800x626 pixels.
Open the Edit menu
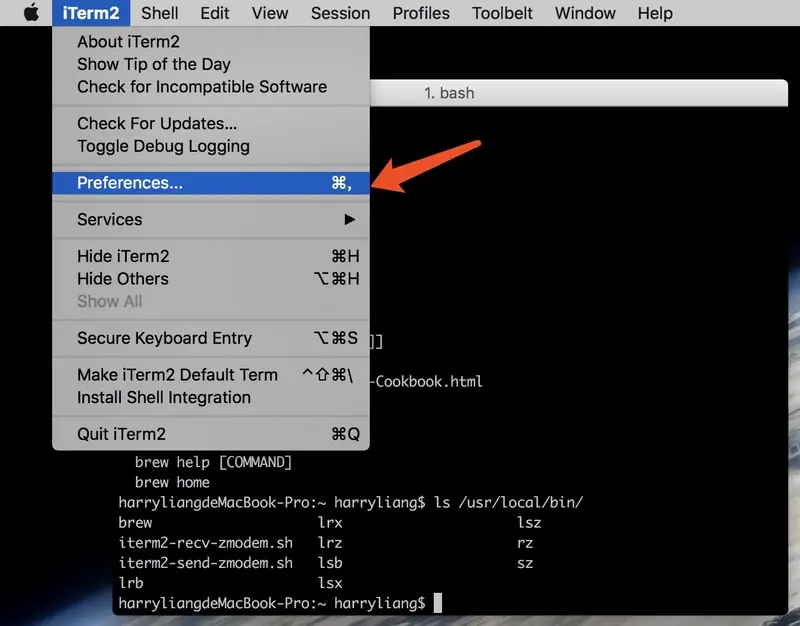tap(214, 13)
